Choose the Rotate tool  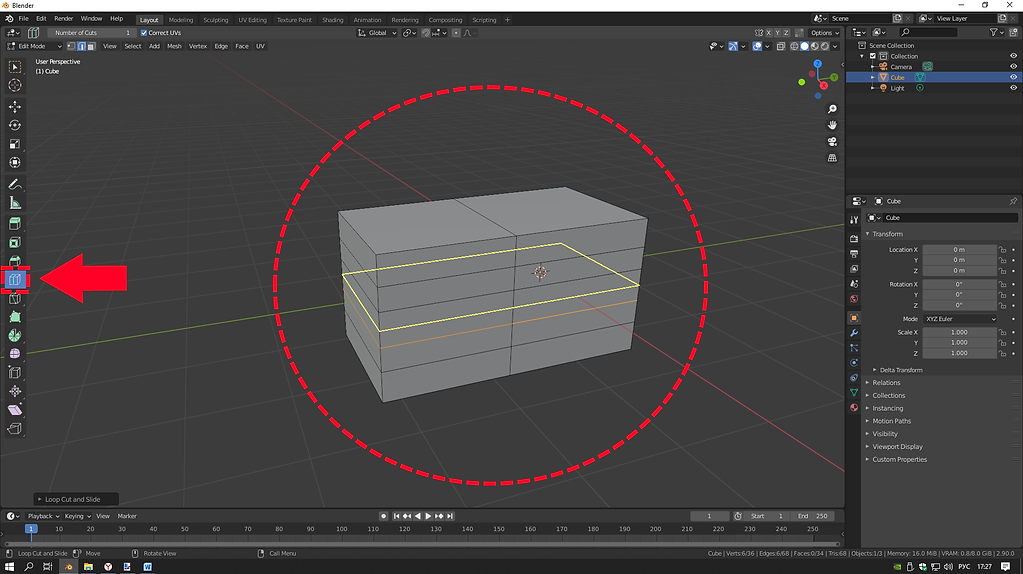(14, 125)
